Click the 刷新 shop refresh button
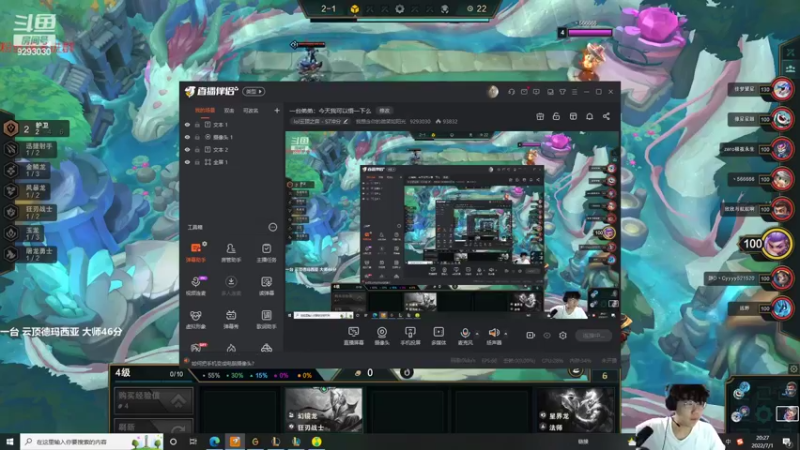 point(153,426)
